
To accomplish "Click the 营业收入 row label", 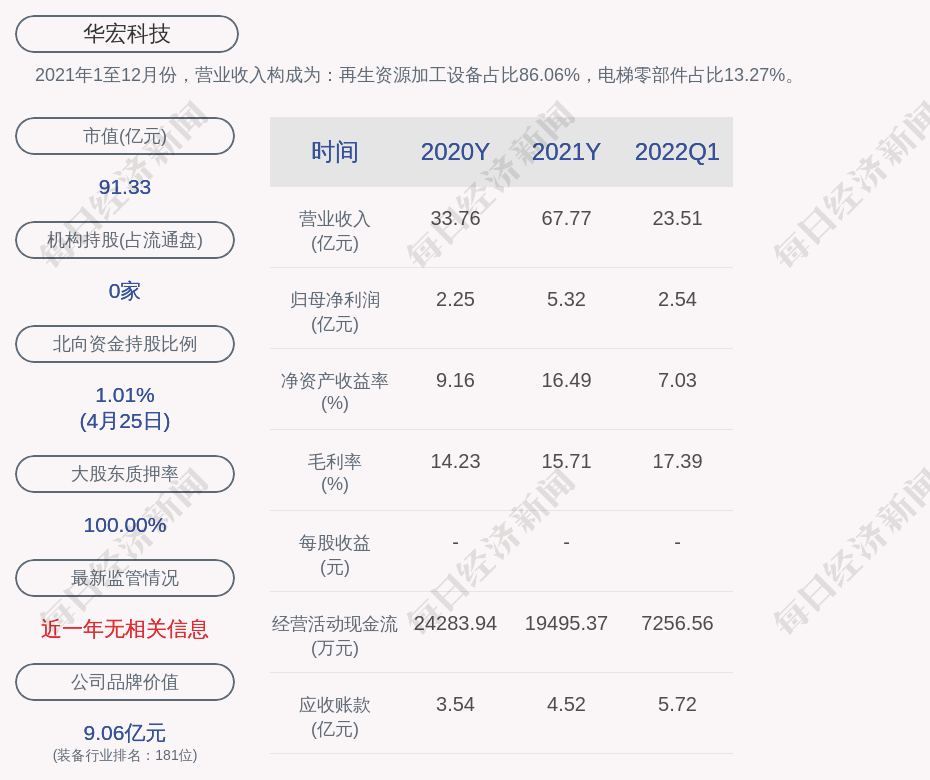I will (x=335, y=230).
